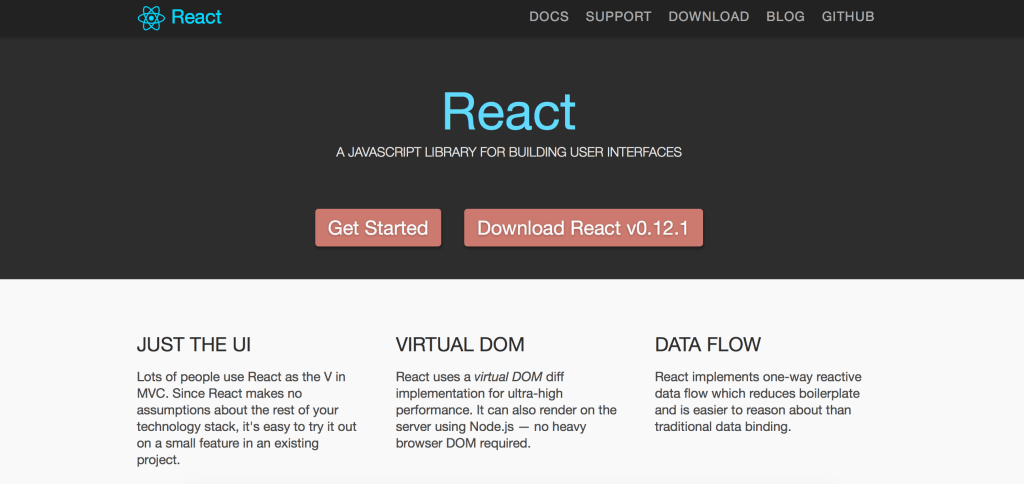Screen dimensions: 1024x484
Task: Click the React atom logo icon
Action: (151, 18)
